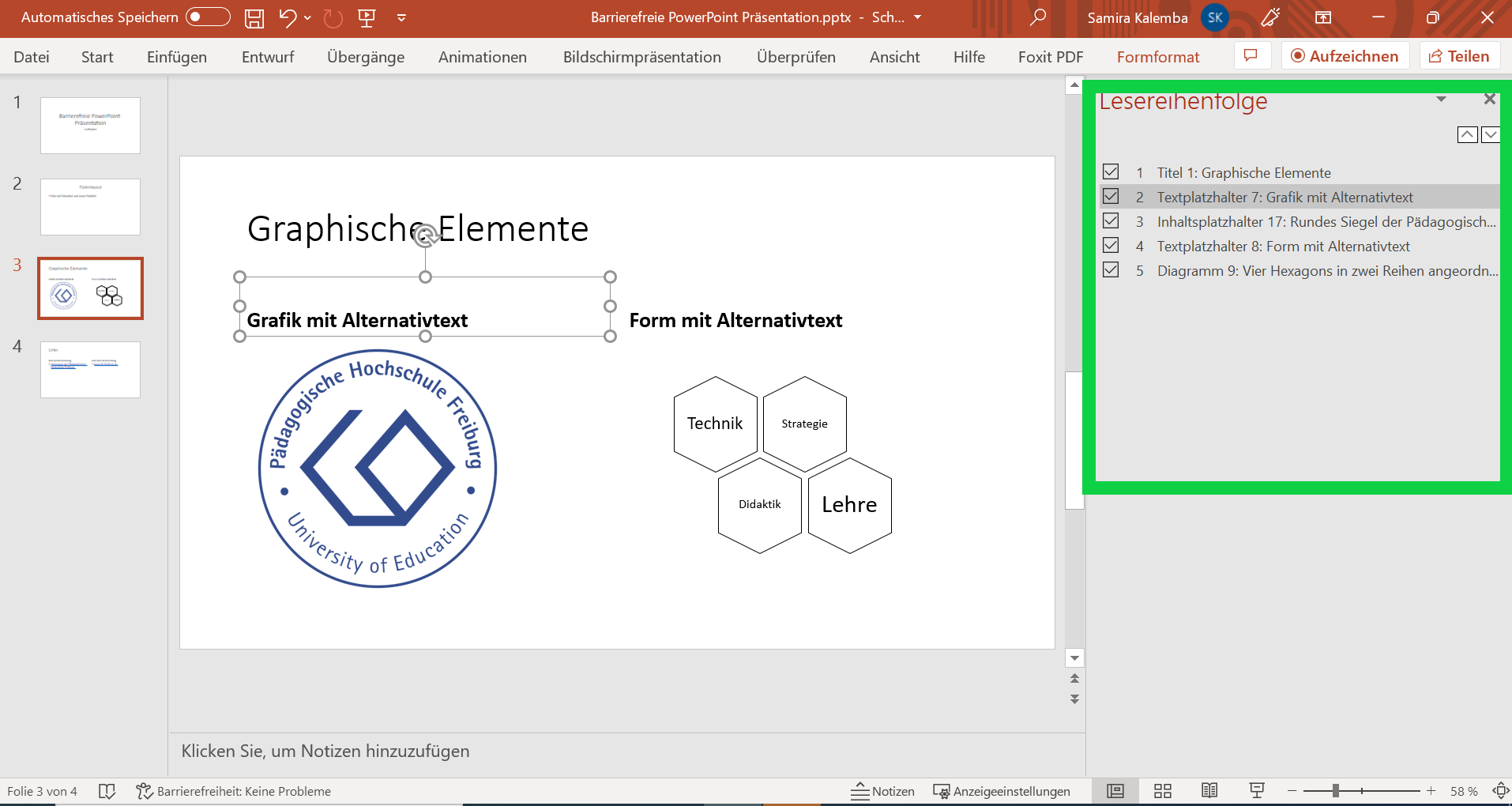The image size is (1512, 806).
Task: Switch to Normal view icon
Action: point(1115,791)
